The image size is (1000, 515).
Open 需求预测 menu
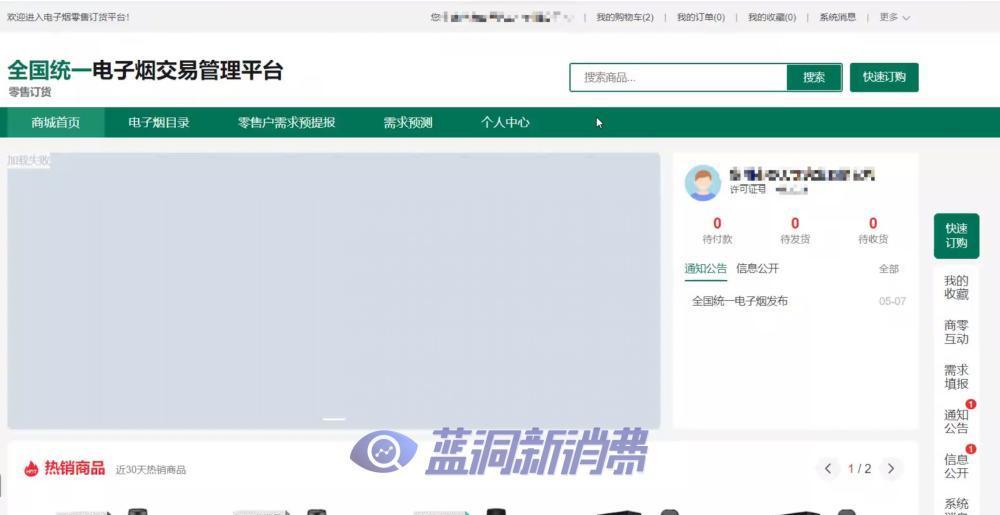tap(408, 122)
